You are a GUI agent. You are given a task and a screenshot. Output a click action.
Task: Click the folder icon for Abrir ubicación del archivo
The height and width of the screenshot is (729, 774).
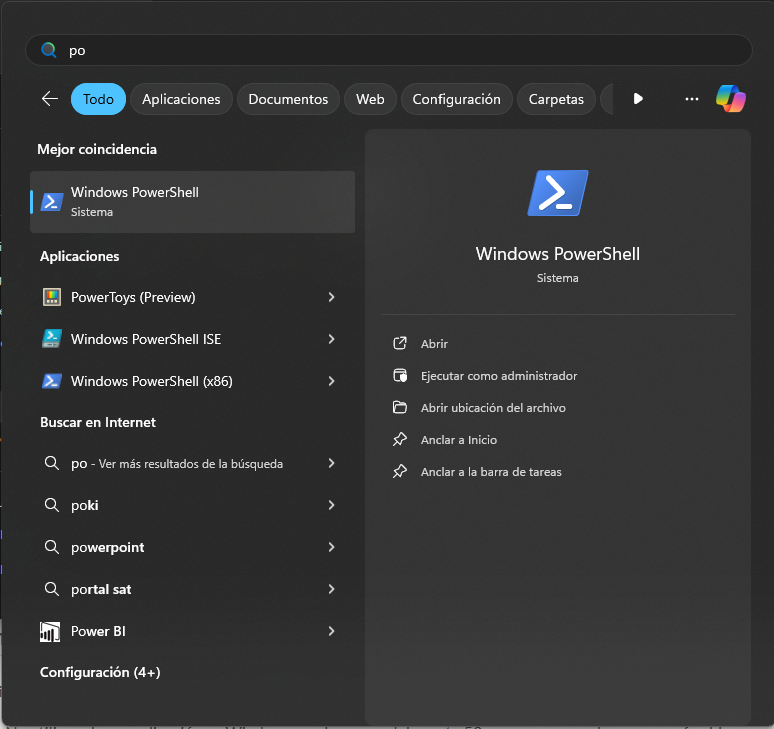coord(400,407)
